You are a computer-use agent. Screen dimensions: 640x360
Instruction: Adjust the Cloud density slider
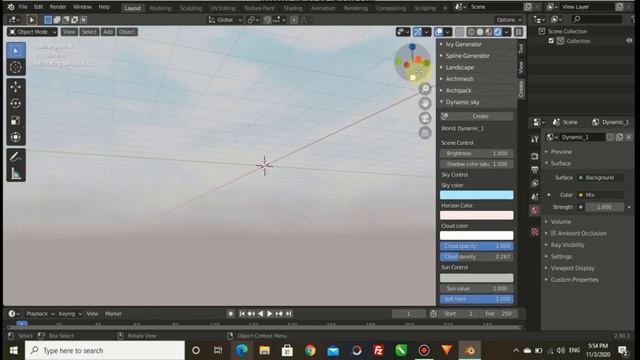tap(477, 257)
